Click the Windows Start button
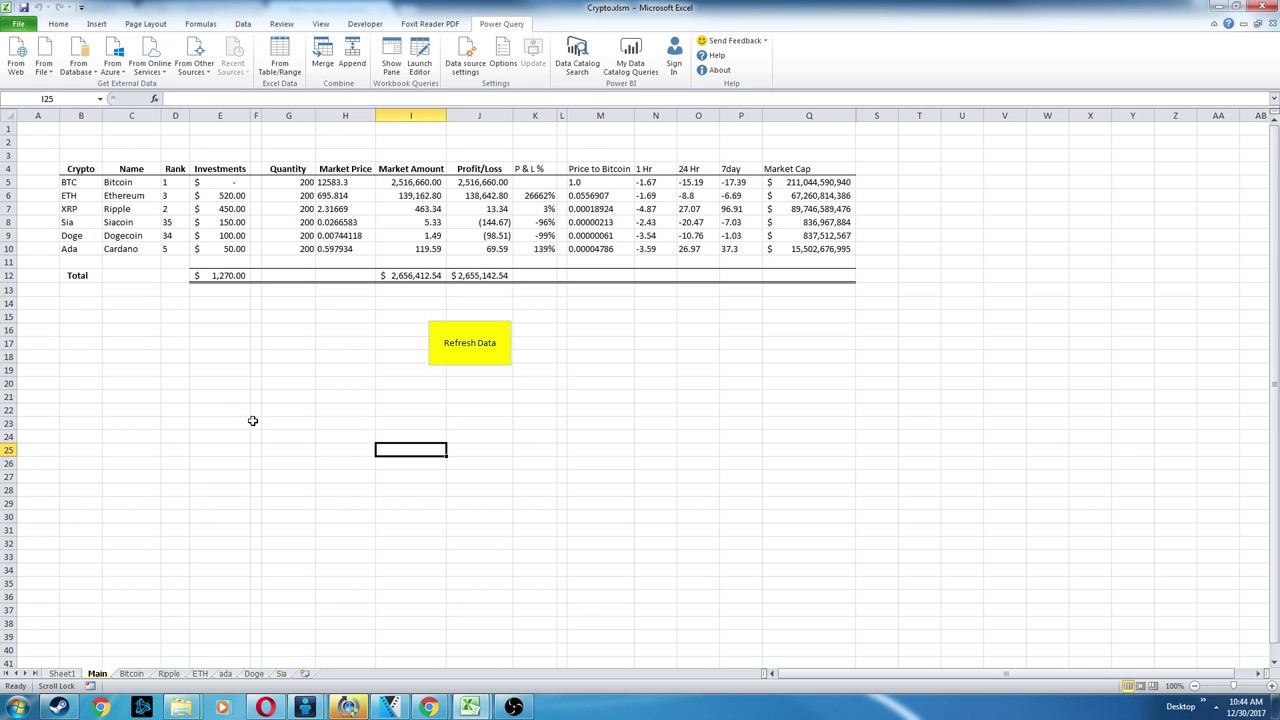1280x720 pixels. (17, 707)
